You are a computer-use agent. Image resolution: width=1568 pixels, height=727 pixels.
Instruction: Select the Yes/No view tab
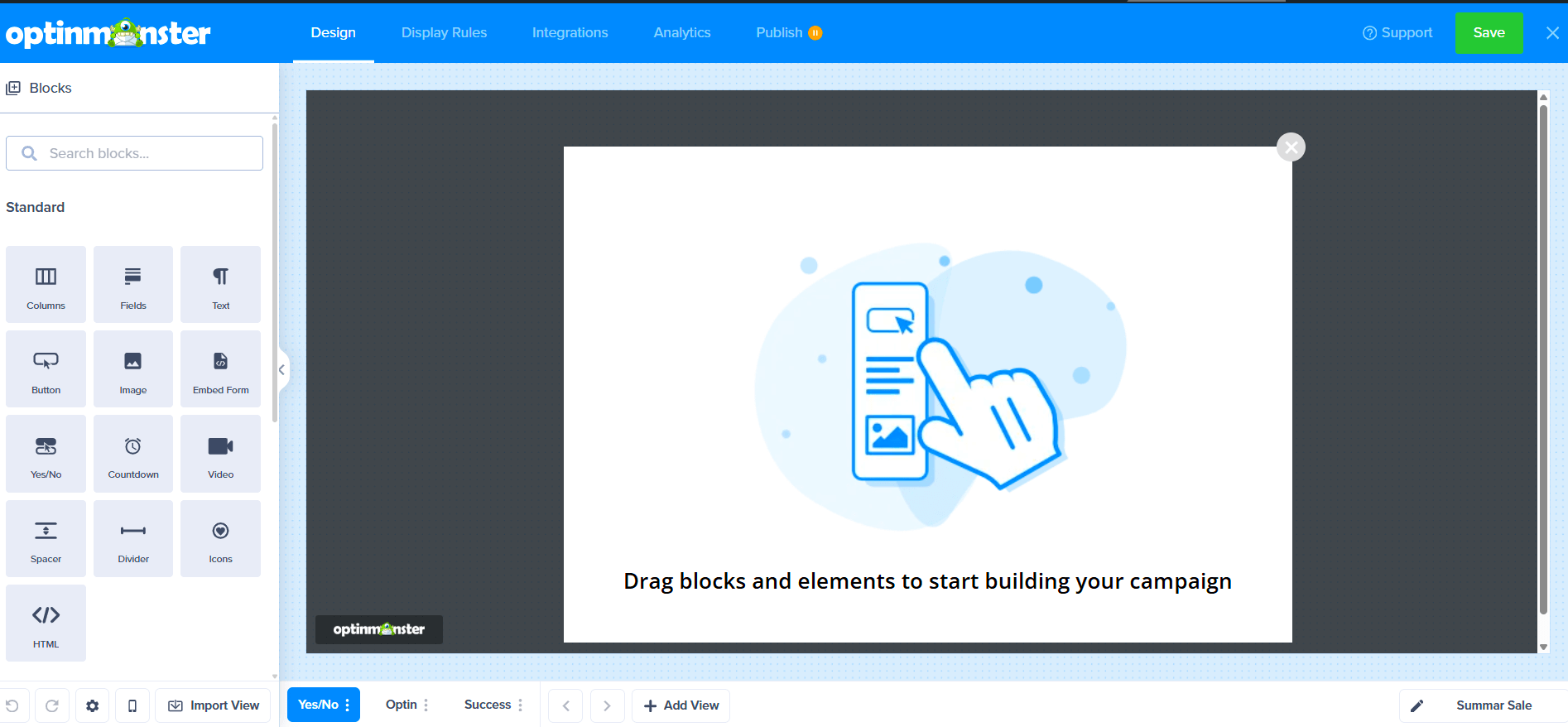[319, 705]
